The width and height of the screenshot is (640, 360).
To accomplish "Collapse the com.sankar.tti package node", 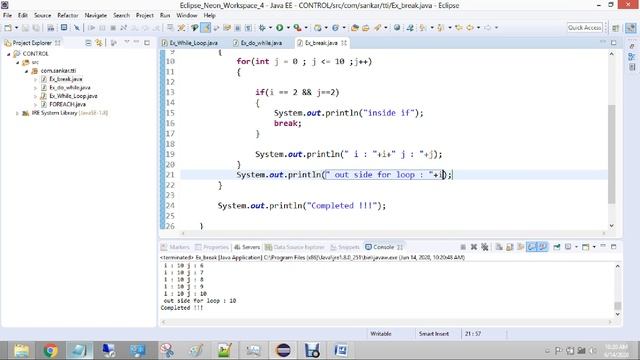I will (27, 71).
